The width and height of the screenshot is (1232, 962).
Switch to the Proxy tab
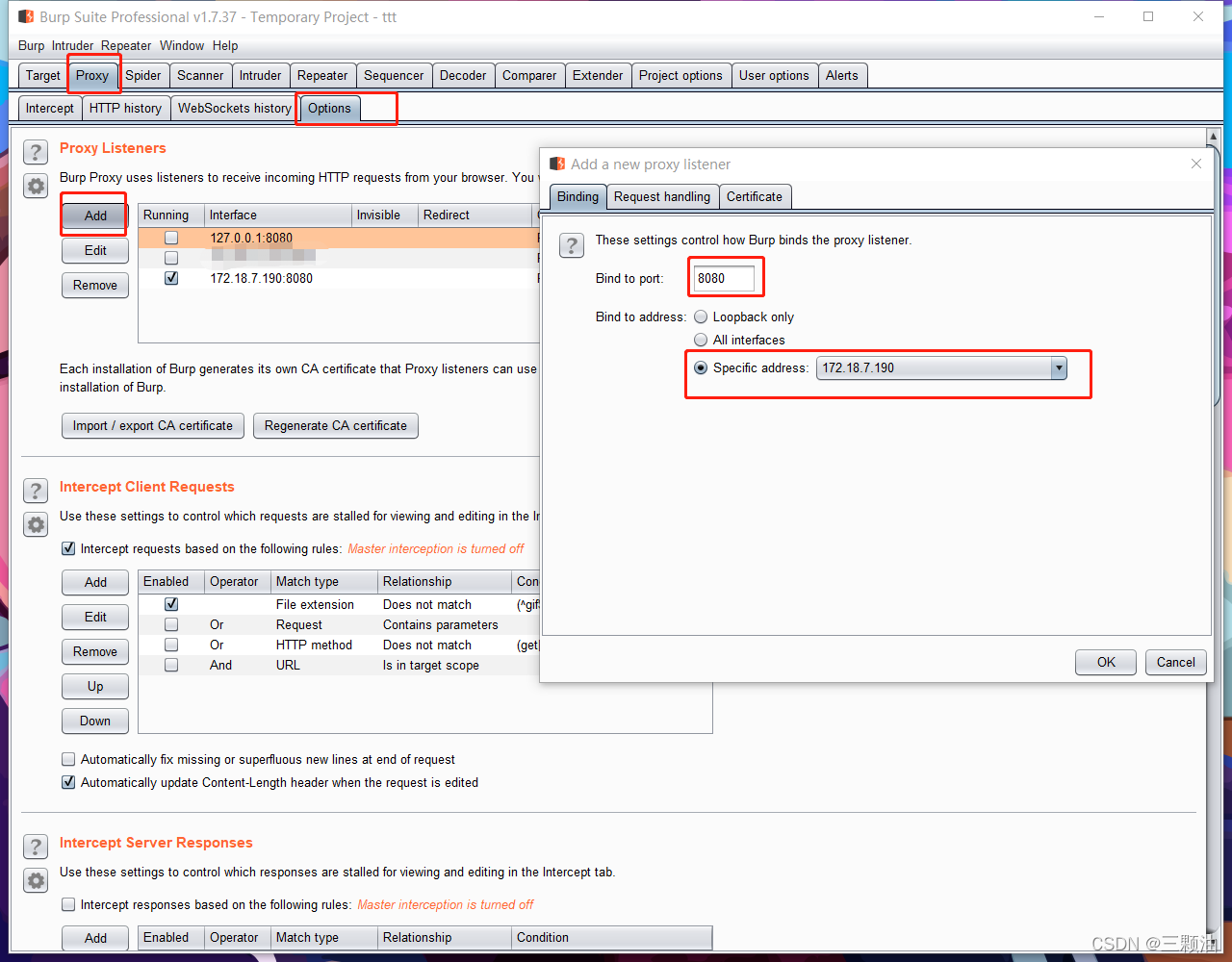coord(92,75)
